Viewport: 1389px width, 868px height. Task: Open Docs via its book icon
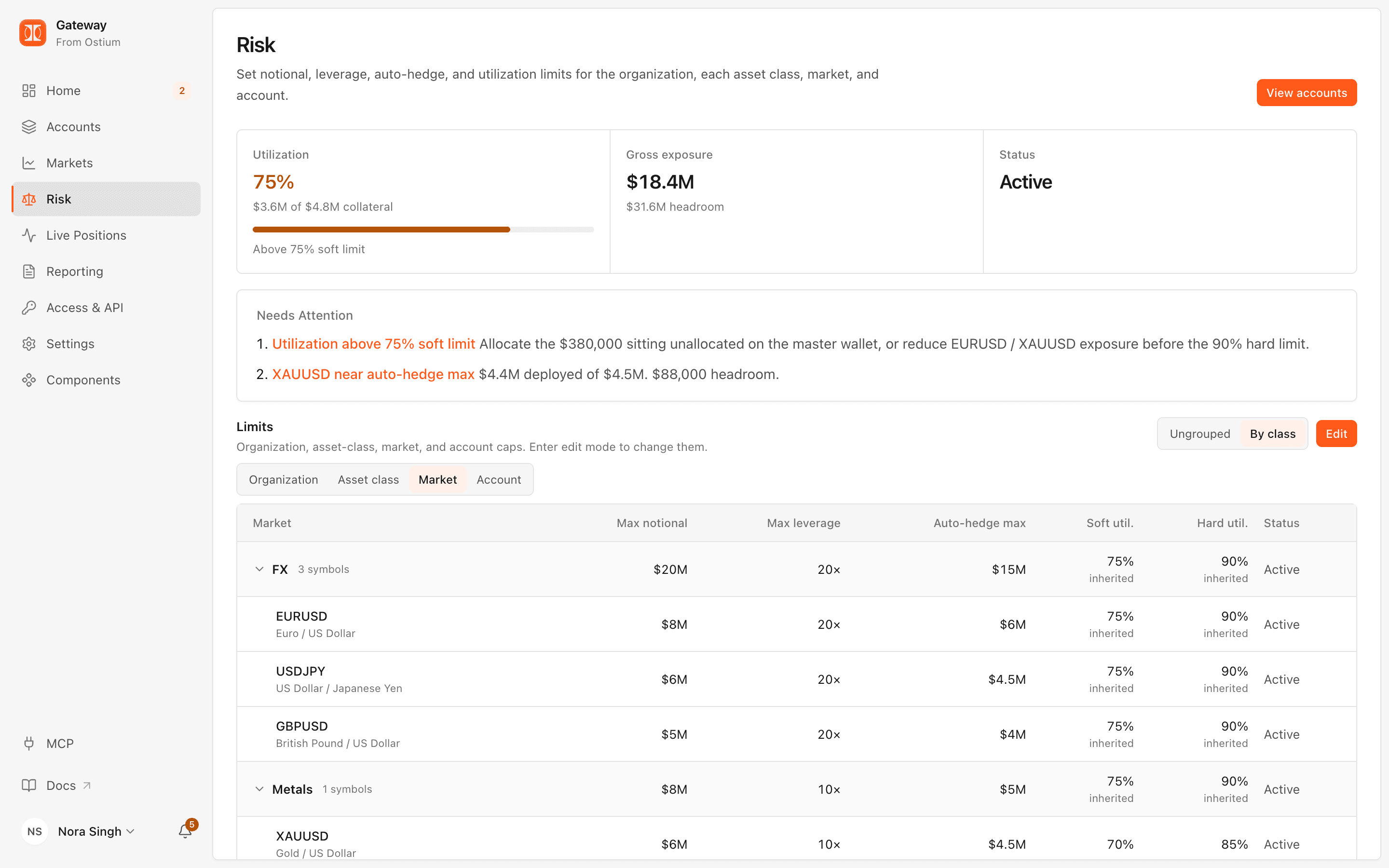click(x=29, y=786)
